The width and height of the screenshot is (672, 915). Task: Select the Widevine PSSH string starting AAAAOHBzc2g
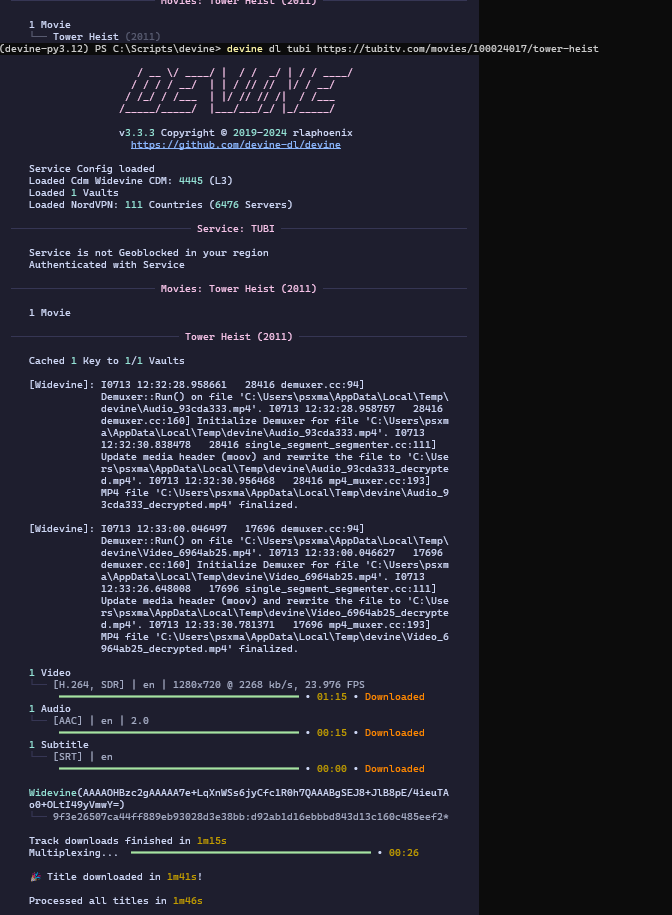pyautogui.click(x=239, y=799)
